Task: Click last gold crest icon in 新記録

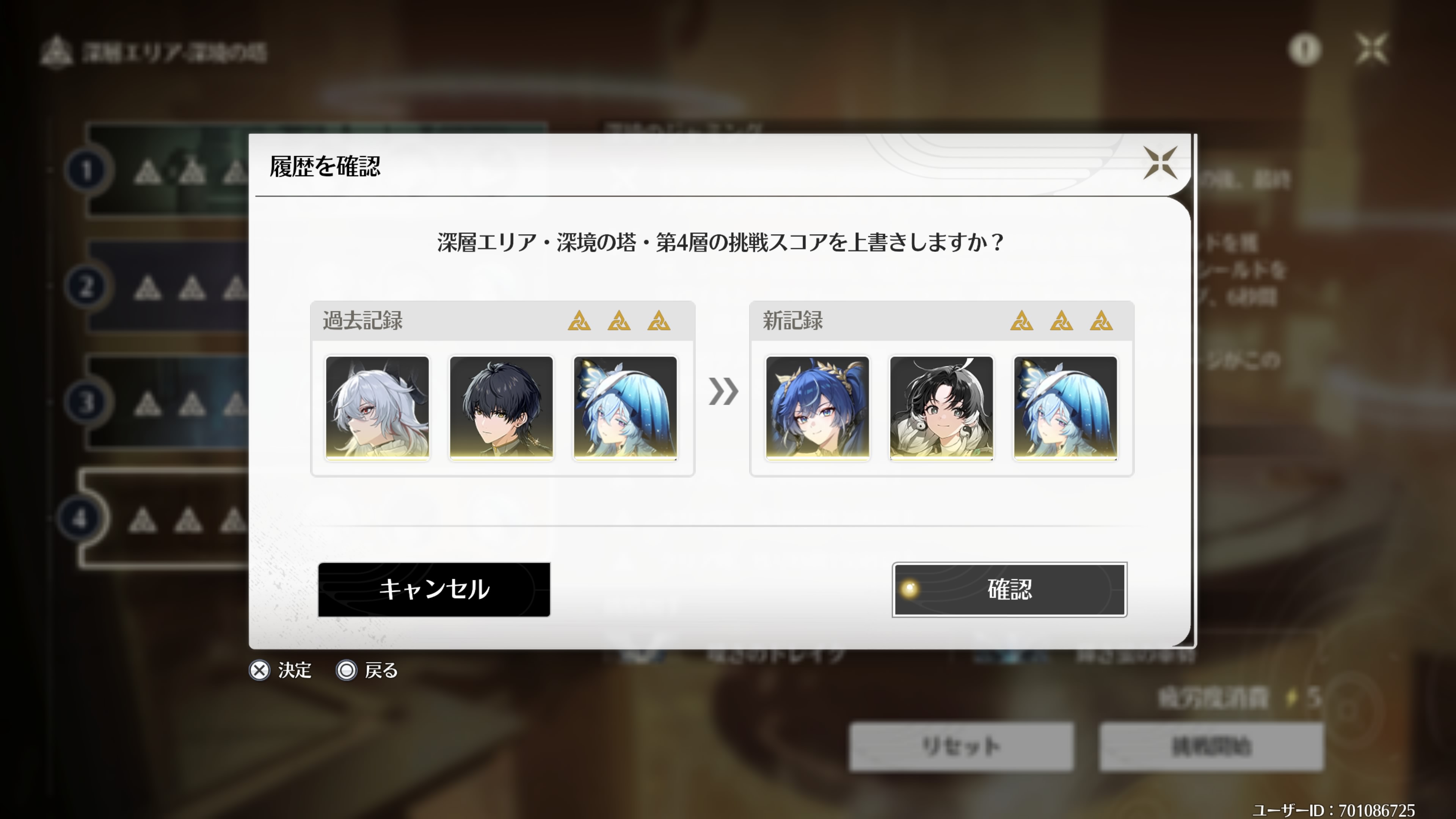Action: click(1101, 320)
